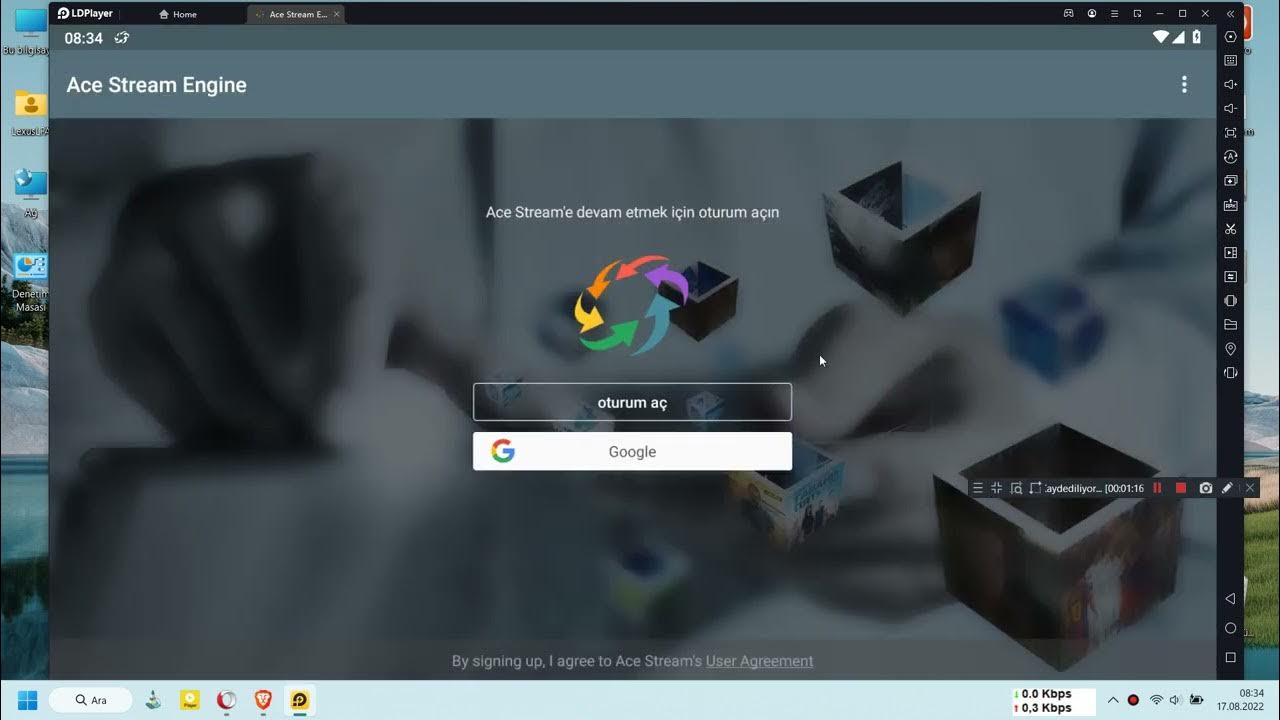This screenshot has height=720, width=1280.
Task: Click the recorder shrink/compact view icon
Action: click(996, 488)
